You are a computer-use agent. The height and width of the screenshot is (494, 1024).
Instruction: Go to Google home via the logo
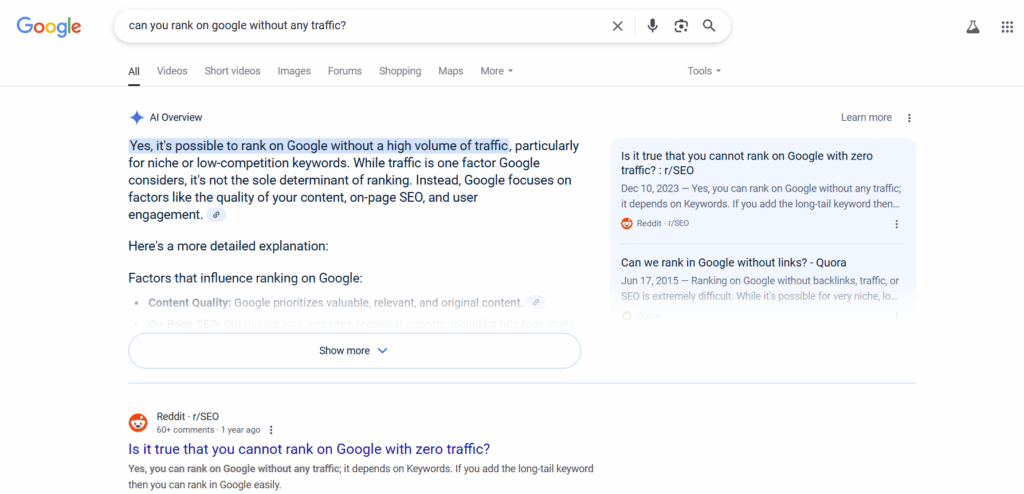pos(49,26)
